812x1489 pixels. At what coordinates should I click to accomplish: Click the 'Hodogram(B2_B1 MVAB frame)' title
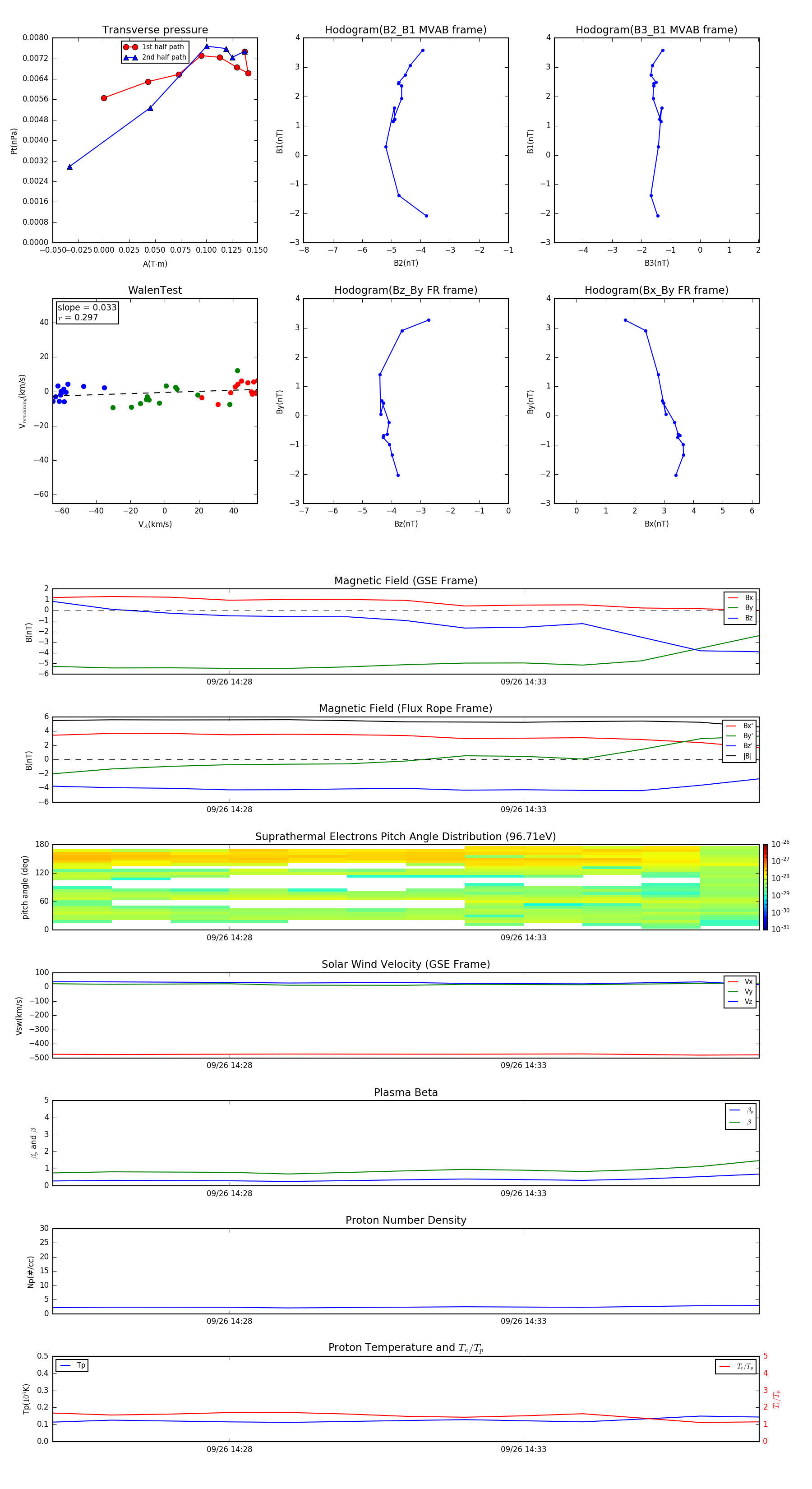coord(406,29)
